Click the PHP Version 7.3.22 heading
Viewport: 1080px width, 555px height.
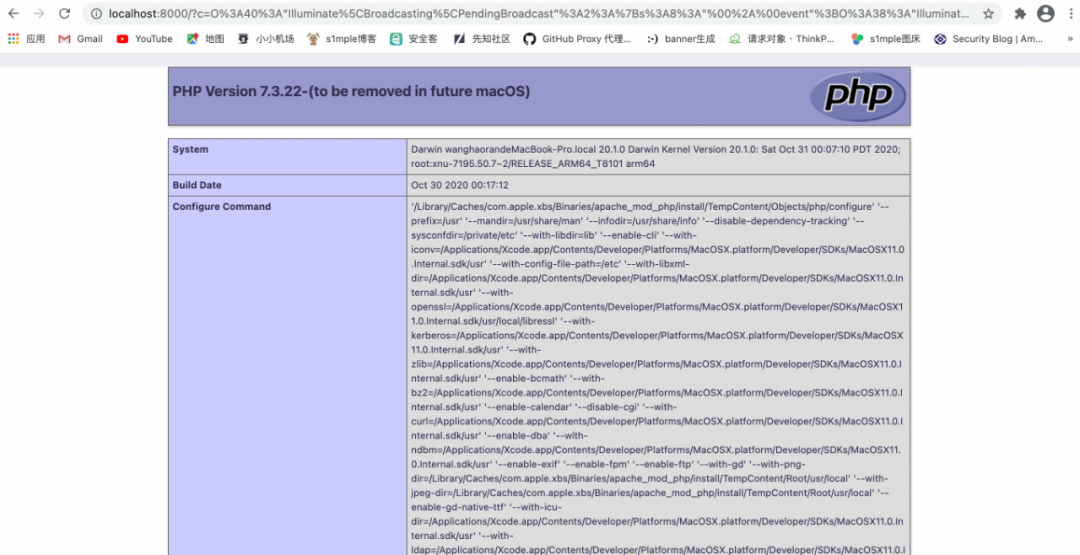click(351, 91)
